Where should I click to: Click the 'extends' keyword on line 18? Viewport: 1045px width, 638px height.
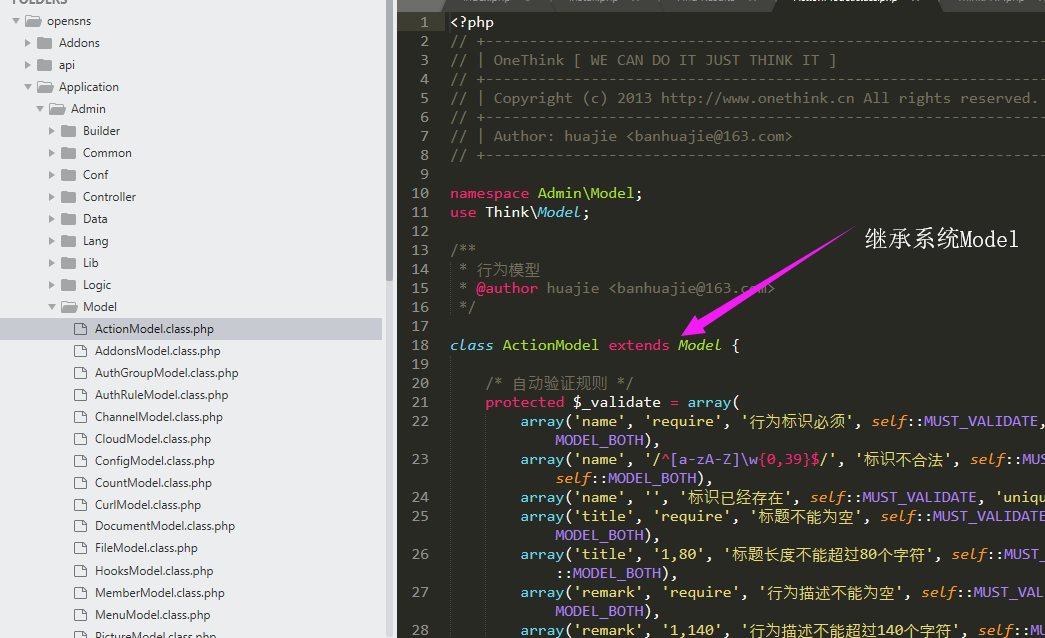tap(638, 345)
